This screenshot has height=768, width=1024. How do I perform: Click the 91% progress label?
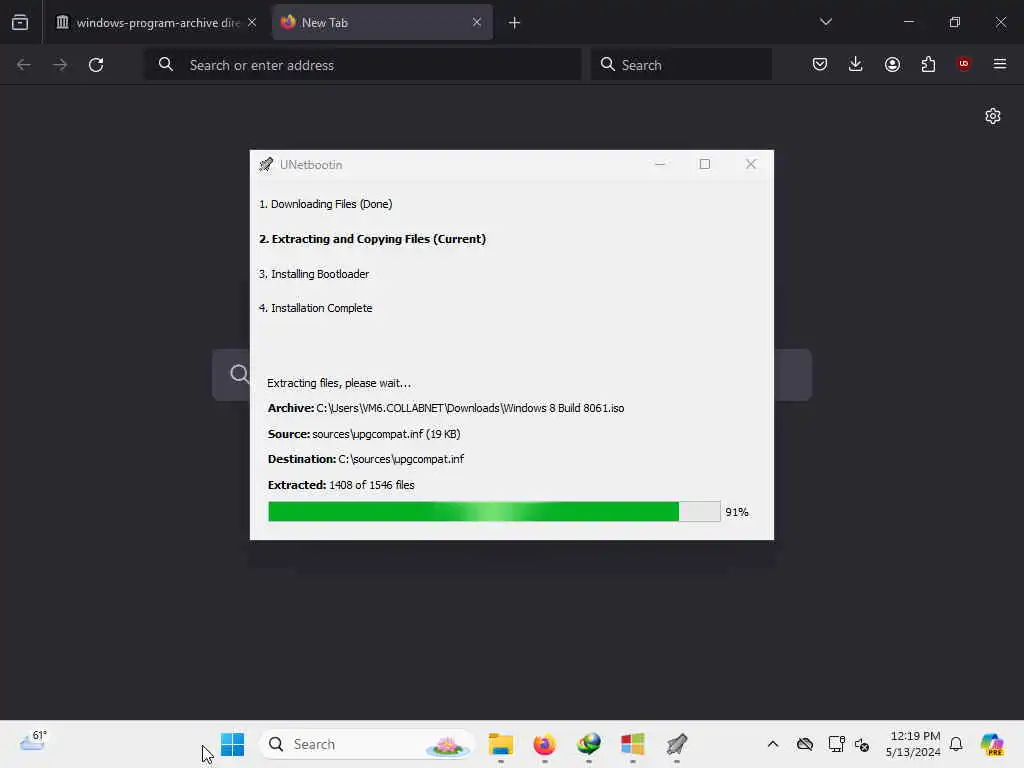click(737, 512)
